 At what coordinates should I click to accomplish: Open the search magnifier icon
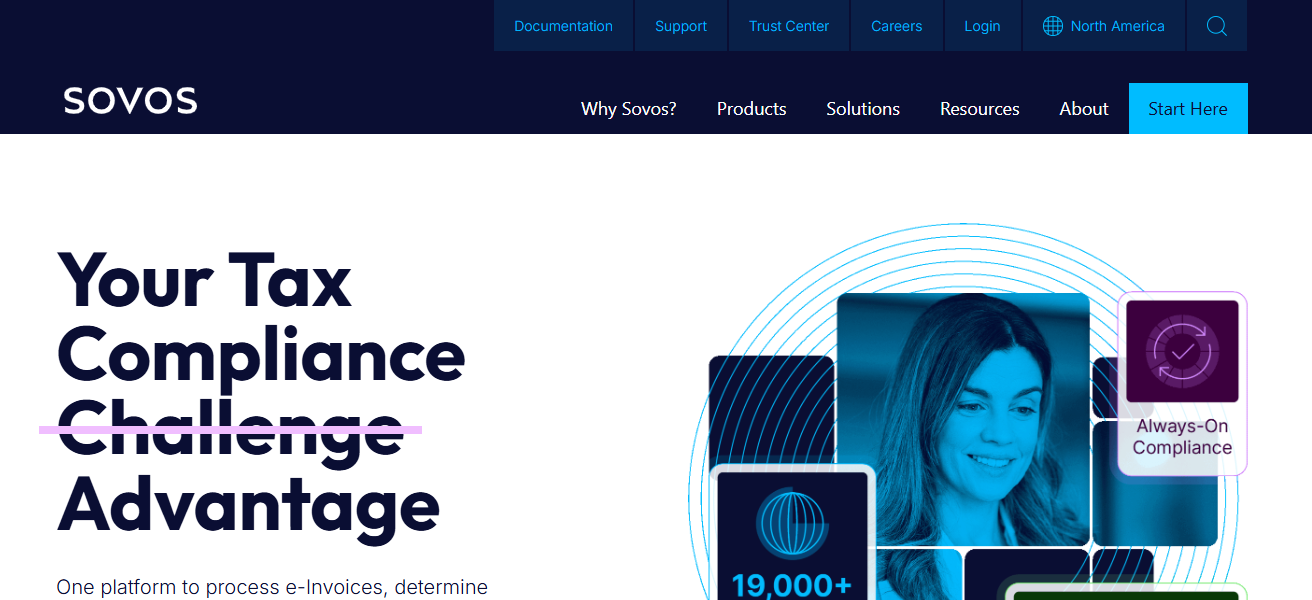pyautogui.click(x=1216, y=25)
